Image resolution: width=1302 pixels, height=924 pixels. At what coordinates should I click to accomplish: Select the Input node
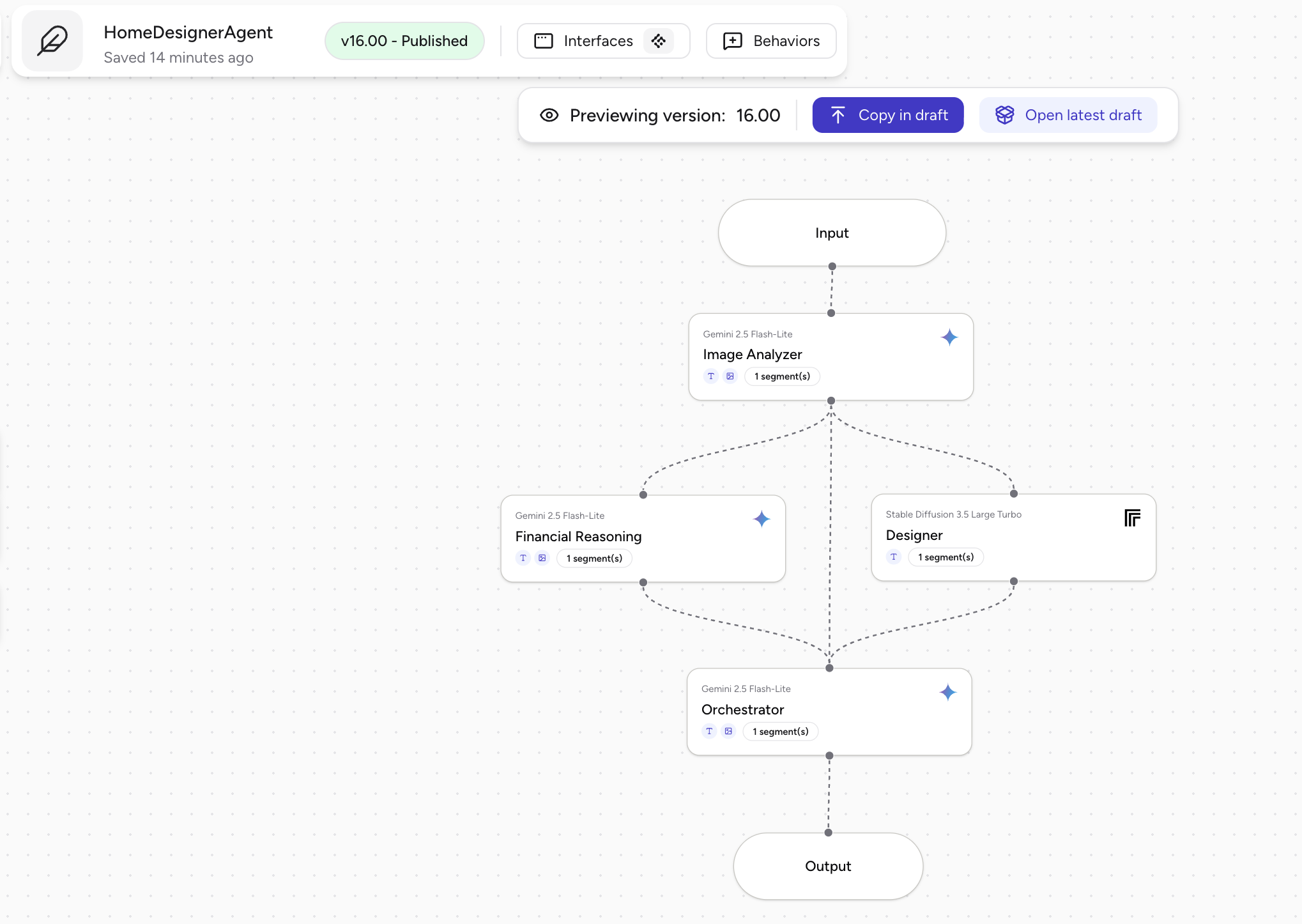coord(832,233)
